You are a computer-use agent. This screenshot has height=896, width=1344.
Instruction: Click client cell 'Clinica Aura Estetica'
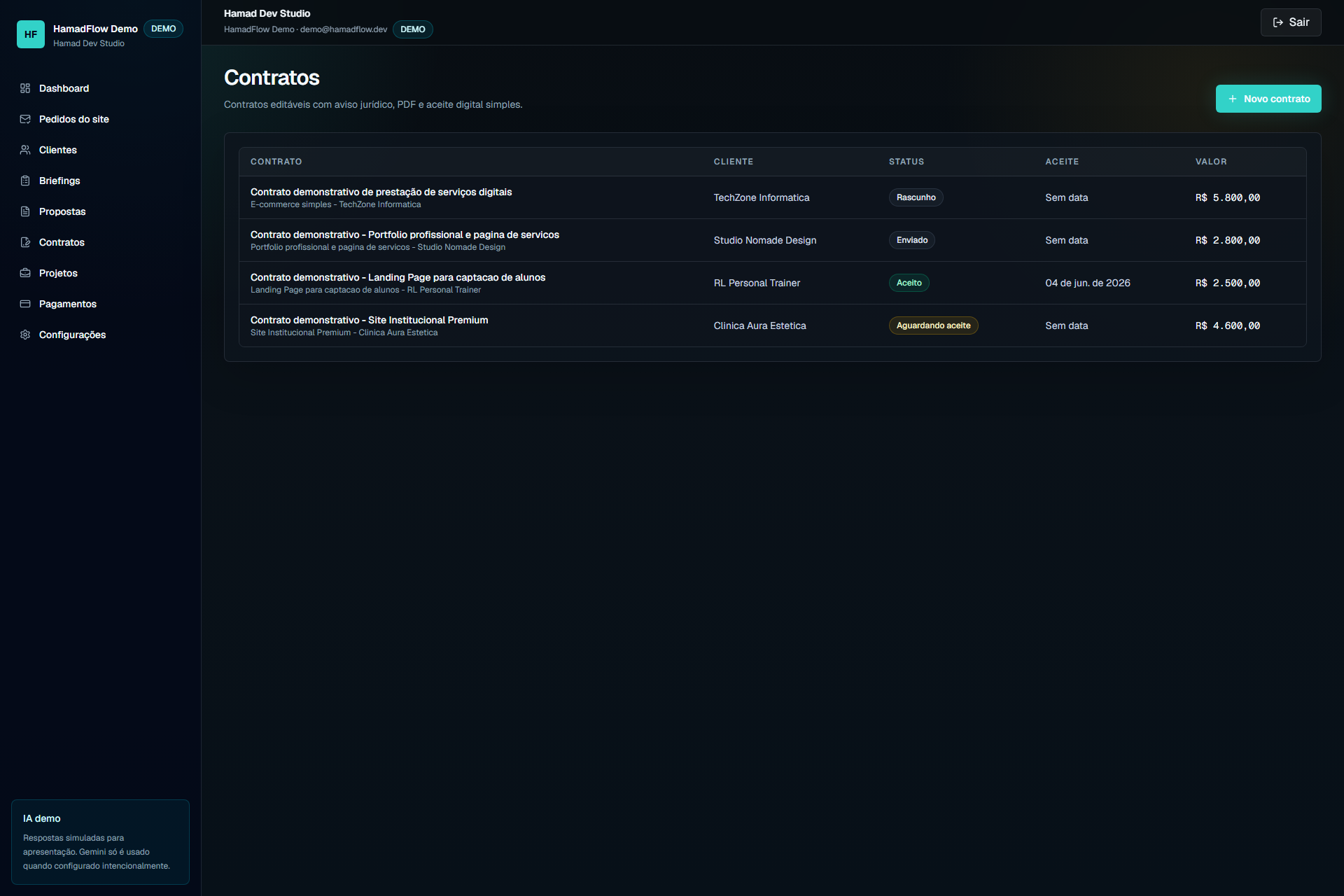point(759,325)
